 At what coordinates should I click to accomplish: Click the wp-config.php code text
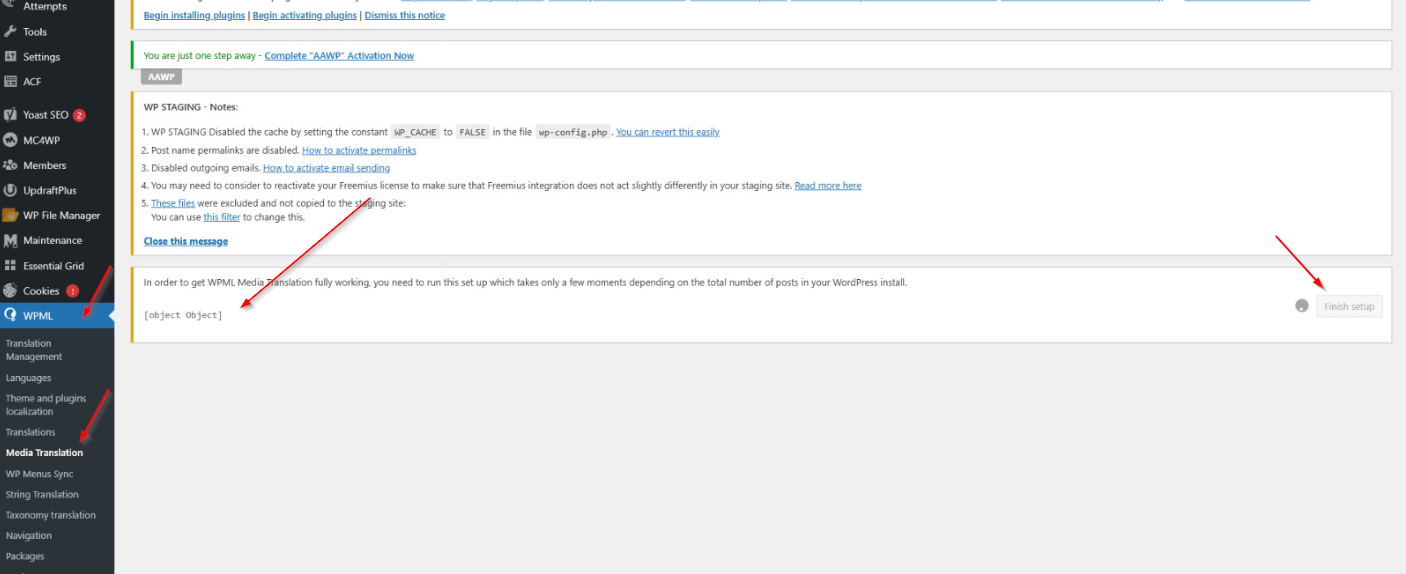[x=572, y=132]
